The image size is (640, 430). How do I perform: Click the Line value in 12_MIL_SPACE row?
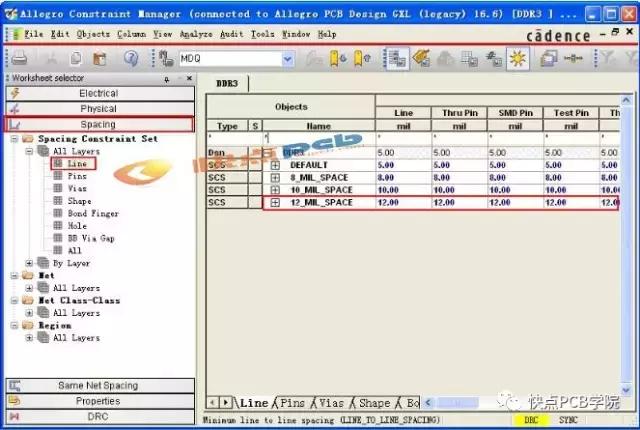pyautogui.click(x=403, y=202)
